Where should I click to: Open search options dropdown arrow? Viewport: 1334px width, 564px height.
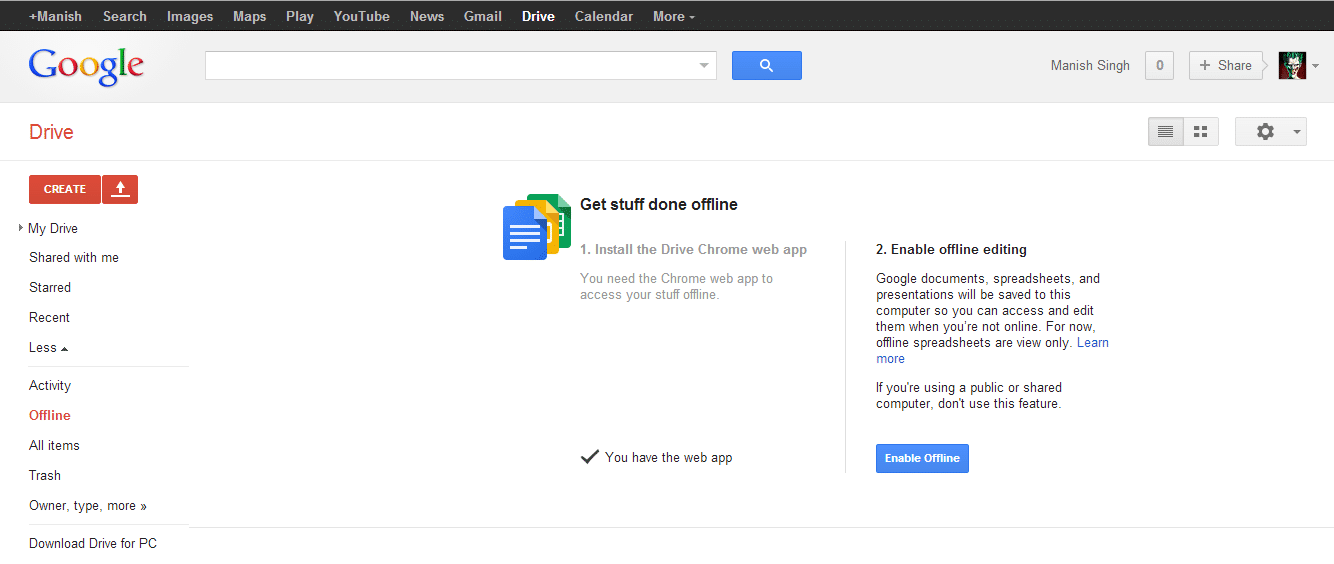(704, 66)
